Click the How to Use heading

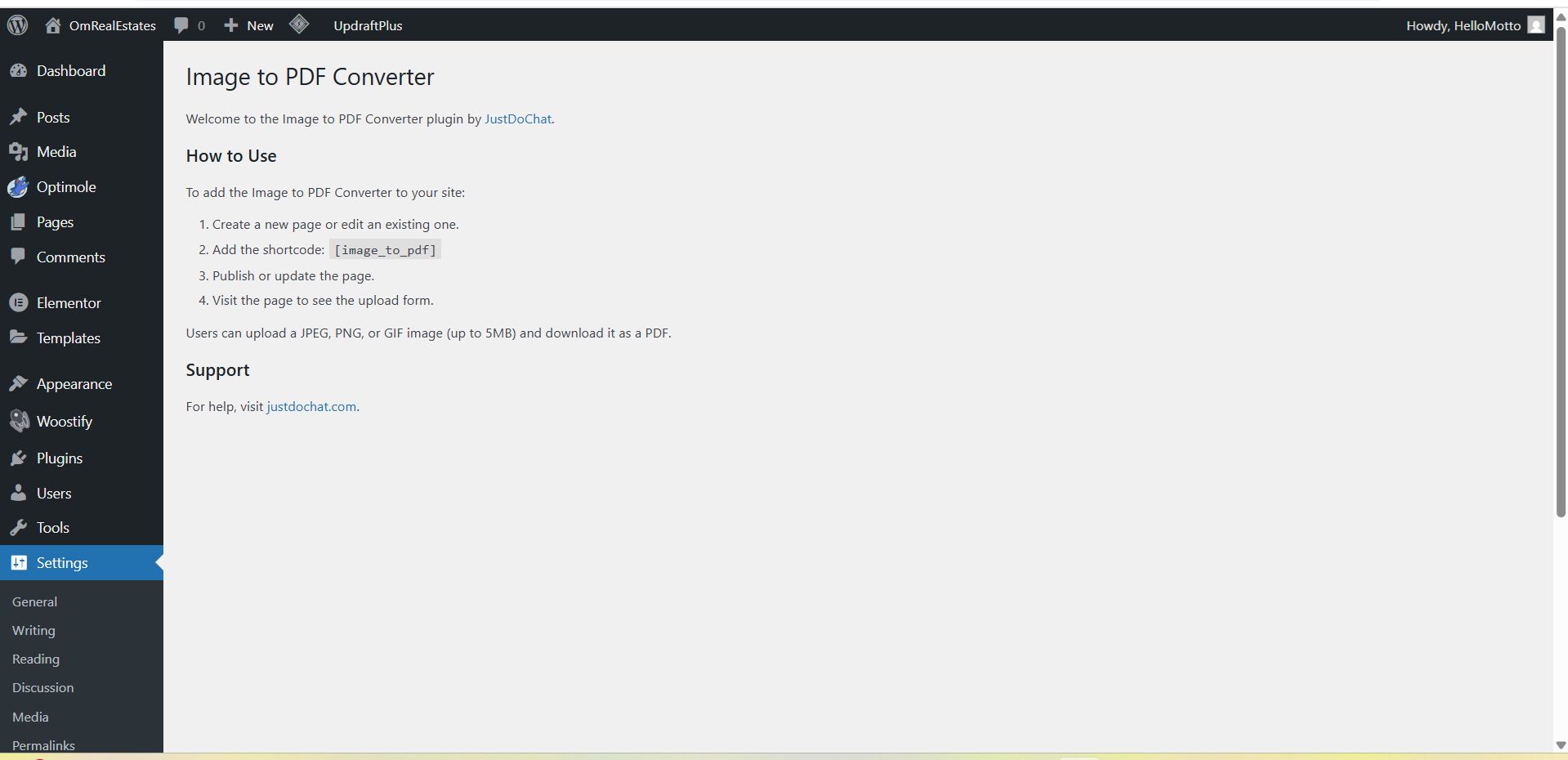231,156
